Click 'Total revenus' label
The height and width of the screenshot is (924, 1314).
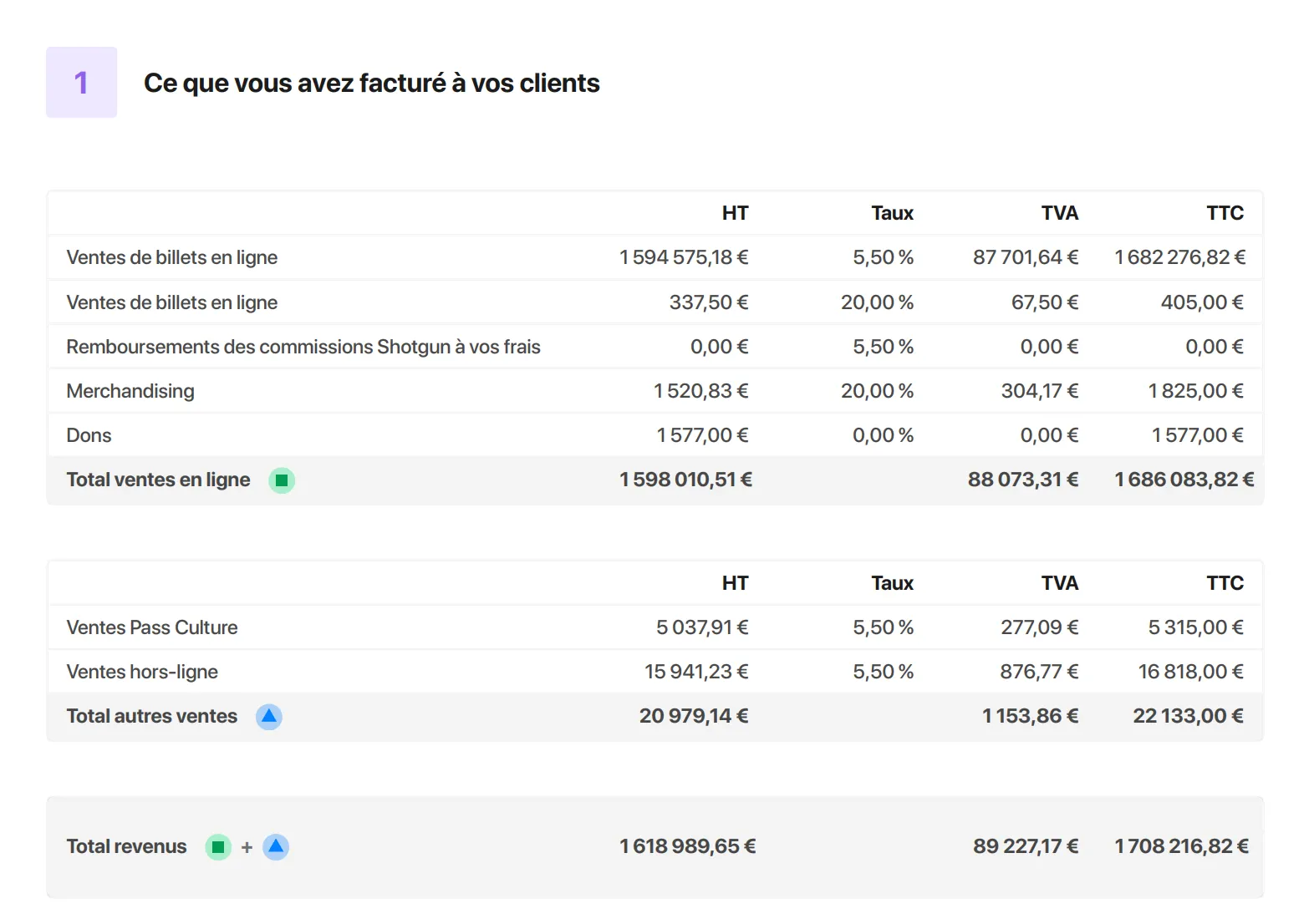pos(126,846)
